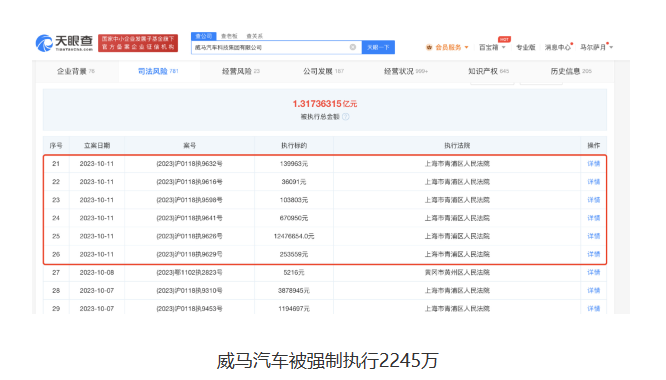Clear the search box with the X icon

pos(353,47)
